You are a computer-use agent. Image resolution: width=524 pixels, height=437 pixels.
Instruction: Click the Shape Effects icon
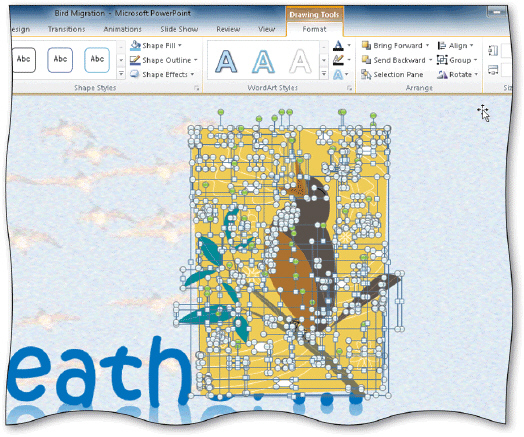(135, 74)
